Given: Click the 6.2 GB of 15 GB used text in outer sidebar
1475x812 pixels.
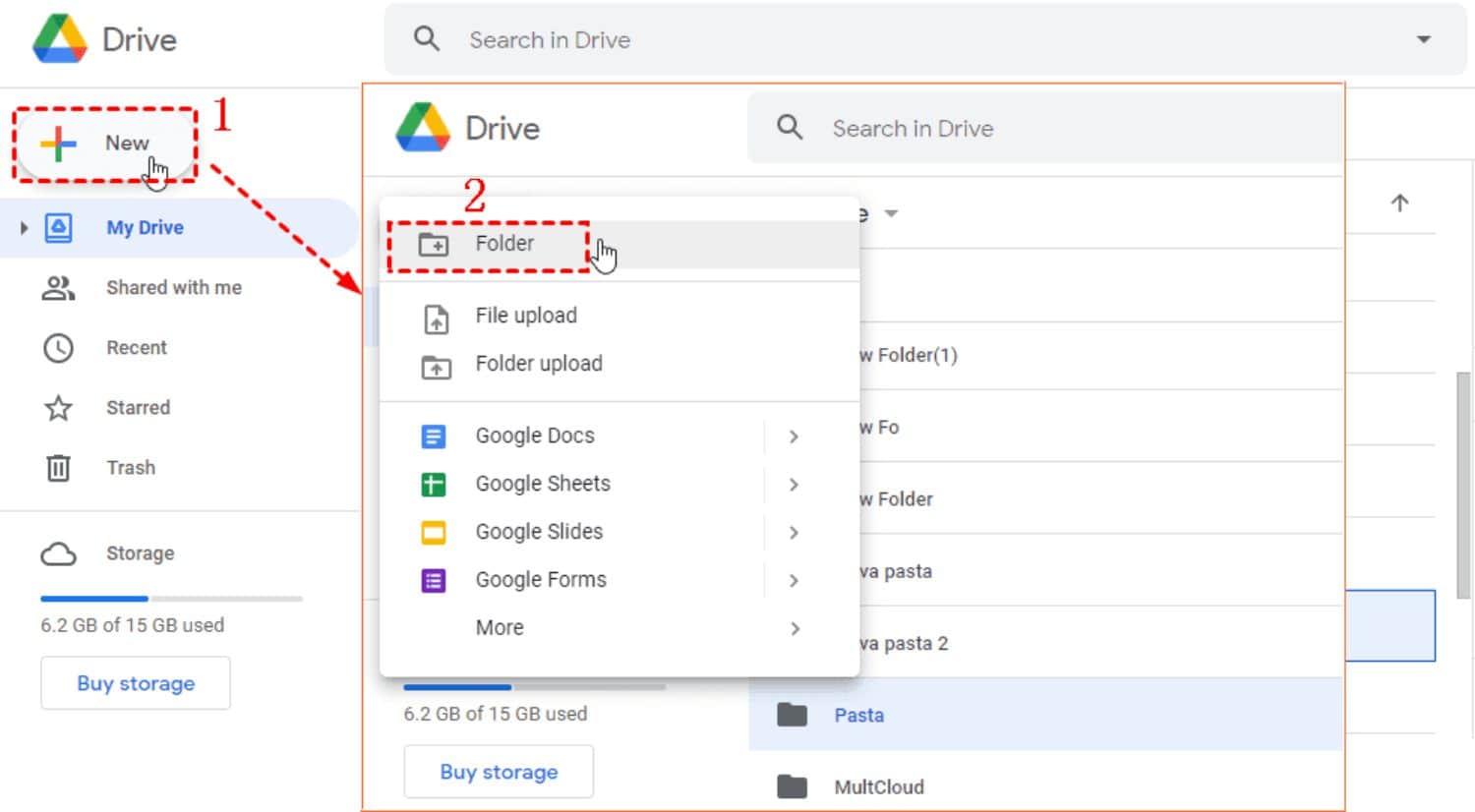Looking at the screenshot, I should [132, 625].
